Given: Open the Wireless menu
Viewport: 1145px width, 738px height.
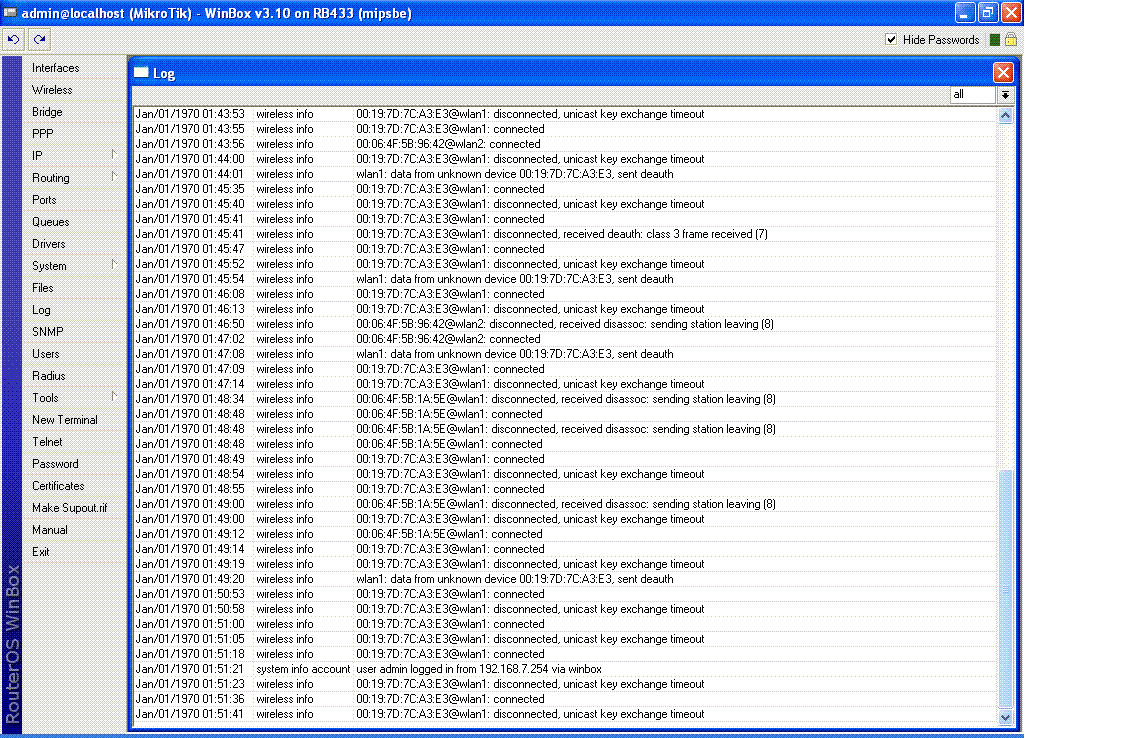Looking at the screenshot, I should (52, 90).
